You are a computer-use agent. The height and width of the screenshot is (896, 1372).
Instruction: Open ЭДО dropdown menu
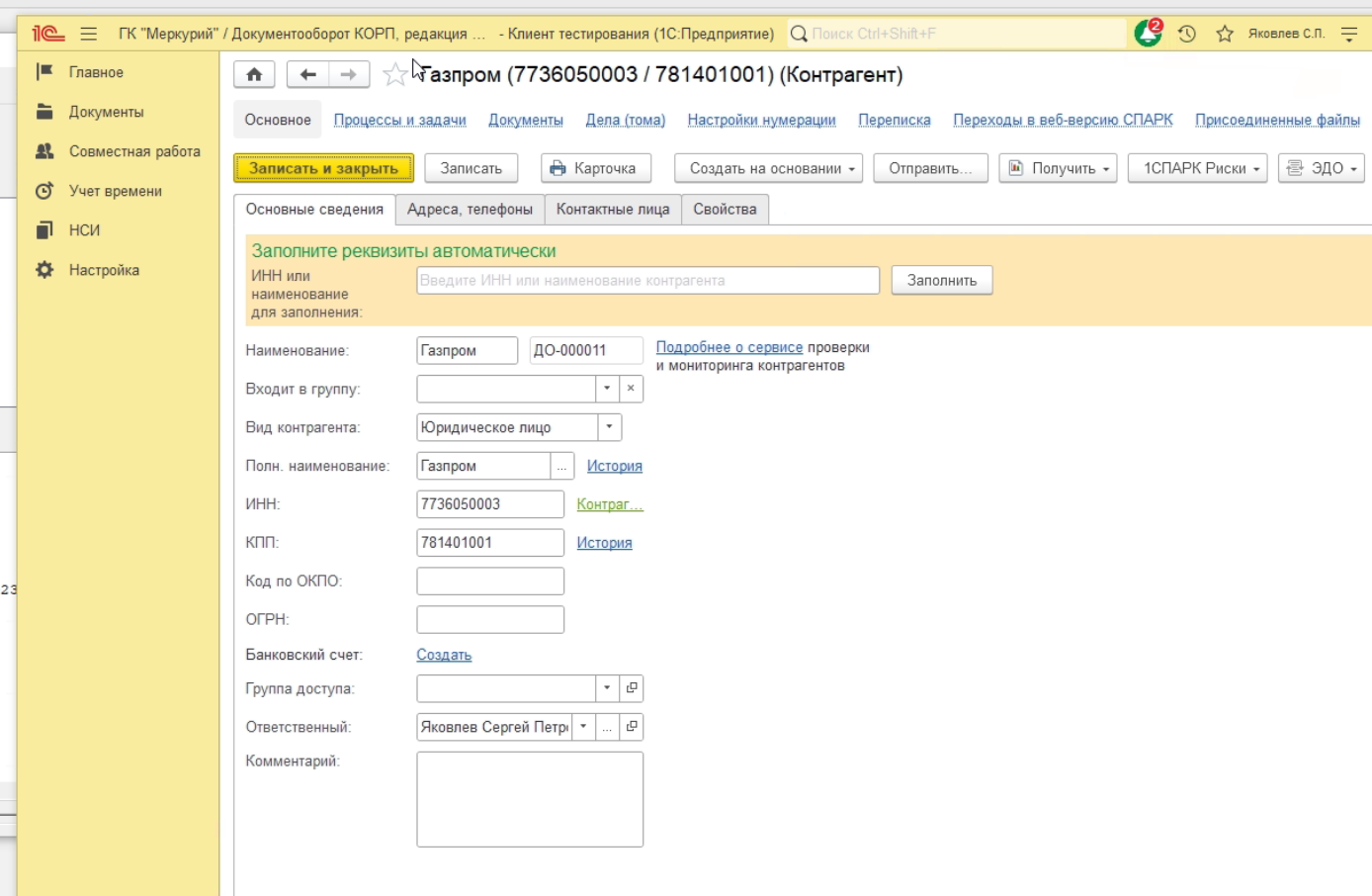click(x=1322, y=168)
